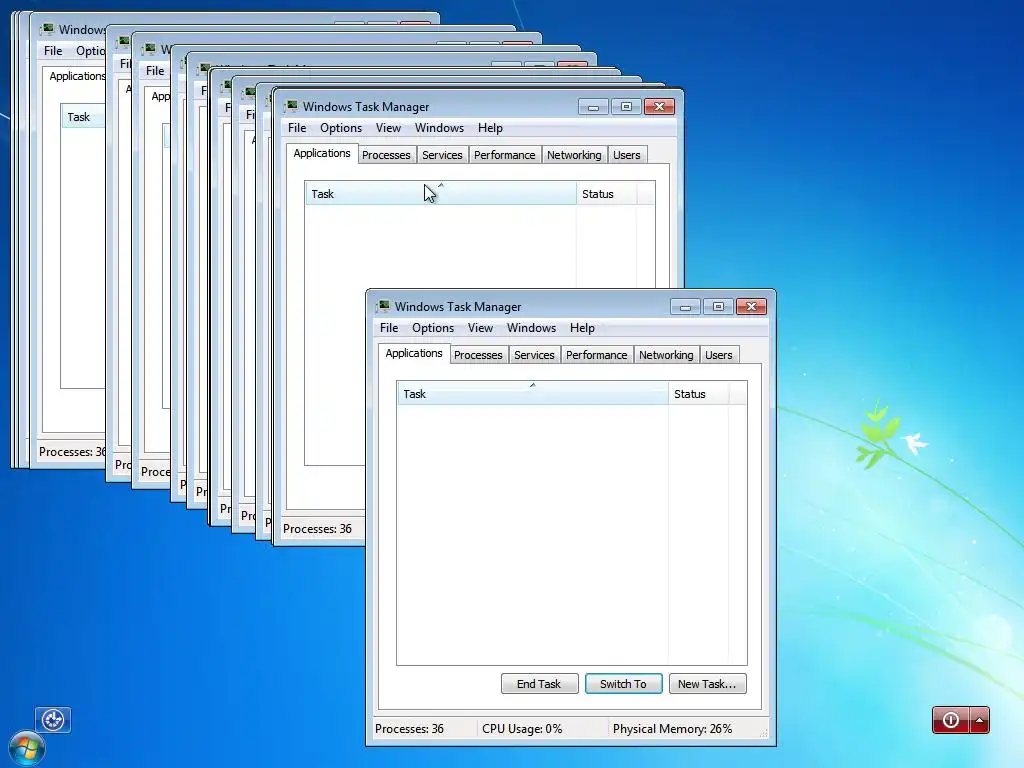This screenshot has height=768, width=1024.
Task: Click End Task button
Action: (x=539, y=684)
